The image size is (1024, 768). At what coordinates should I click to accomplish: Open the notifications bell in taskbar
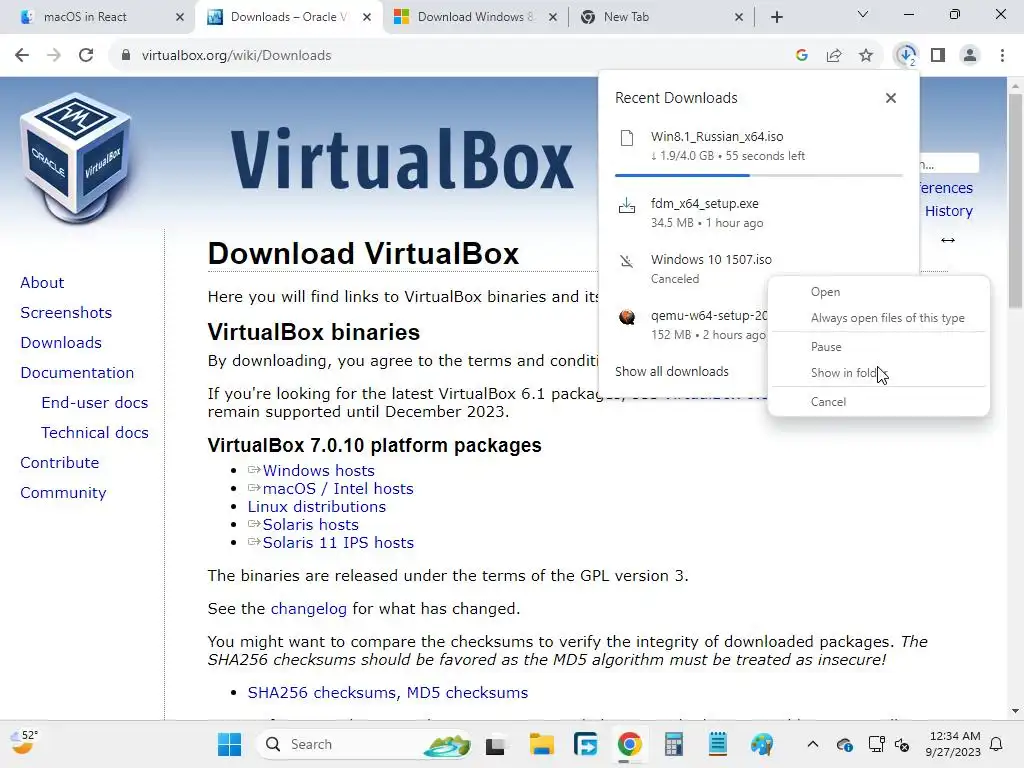pyautogui.click(x=997, y=744)
